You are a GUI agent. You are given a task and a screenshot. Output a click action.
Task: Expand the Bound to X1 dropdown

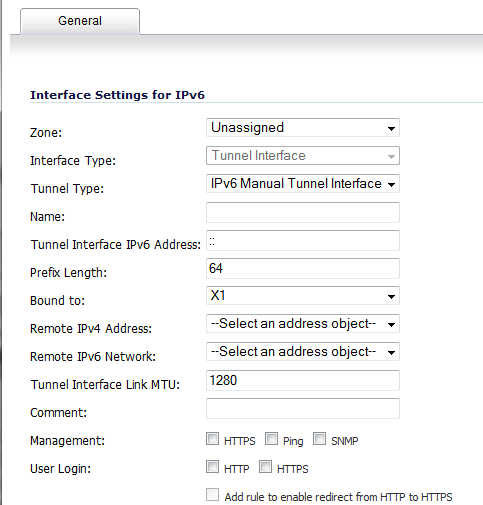(303, 296)
